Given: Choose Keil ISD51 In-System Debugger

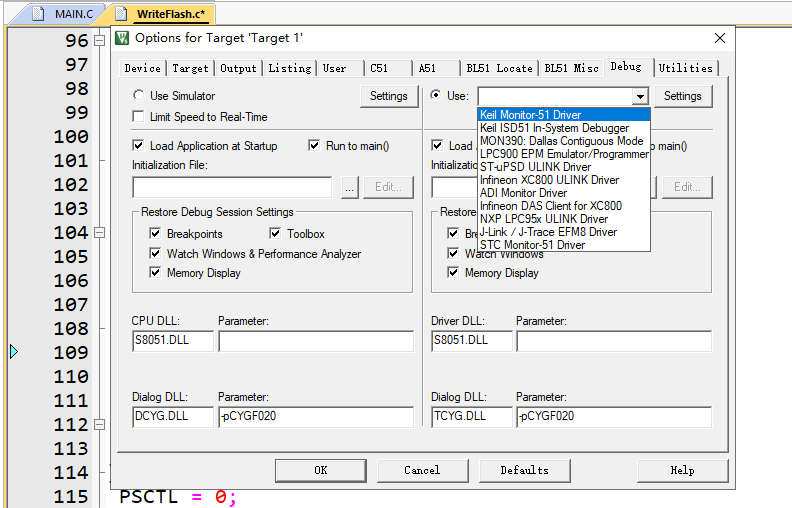Looking at the screenshot, I should (x=564, y=128).
